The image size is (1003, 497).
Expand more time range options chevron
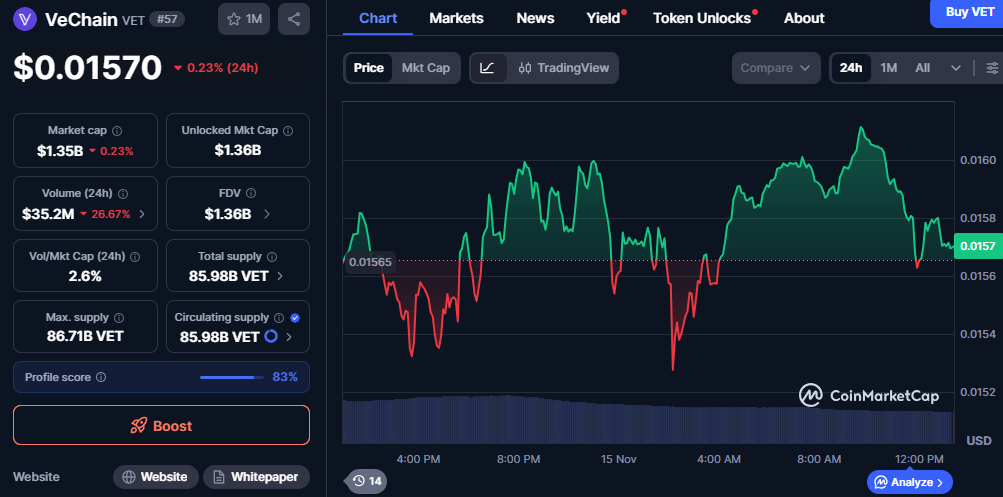[956, 68]
